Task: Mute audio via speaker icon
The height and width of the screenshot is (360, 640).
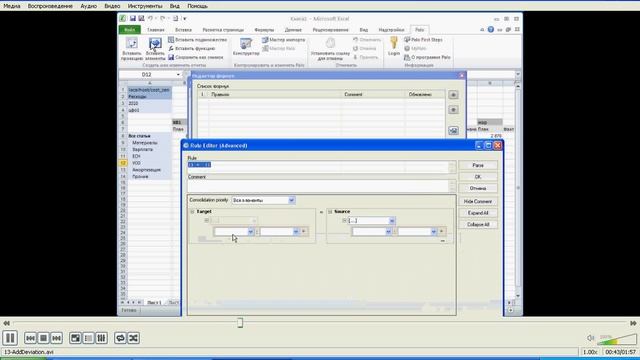Action: [x=591, y=338]
